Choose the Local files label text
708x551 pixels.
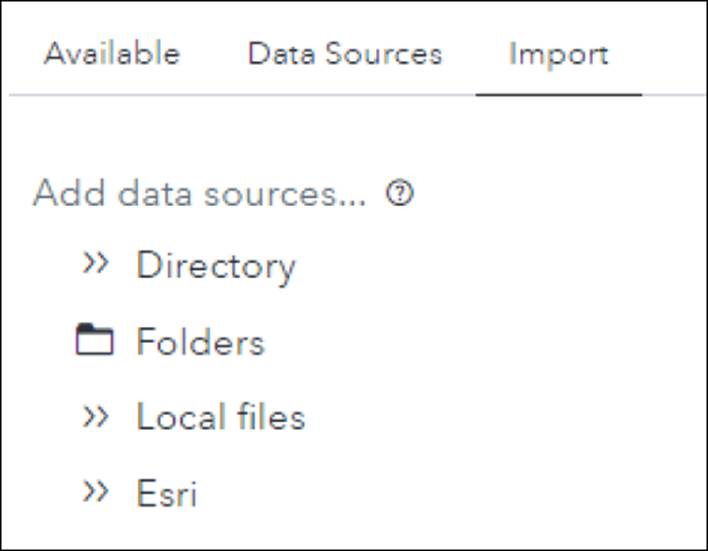[x=221, y=416]
